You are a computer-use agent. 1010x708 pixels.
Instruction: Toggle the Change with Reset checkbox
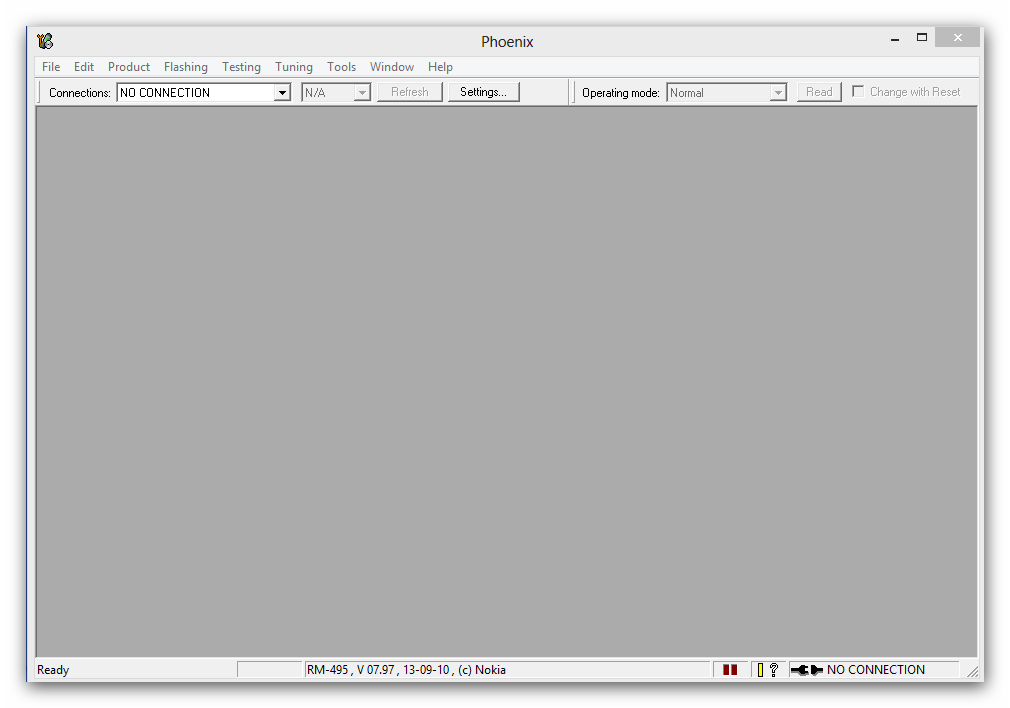858,92
